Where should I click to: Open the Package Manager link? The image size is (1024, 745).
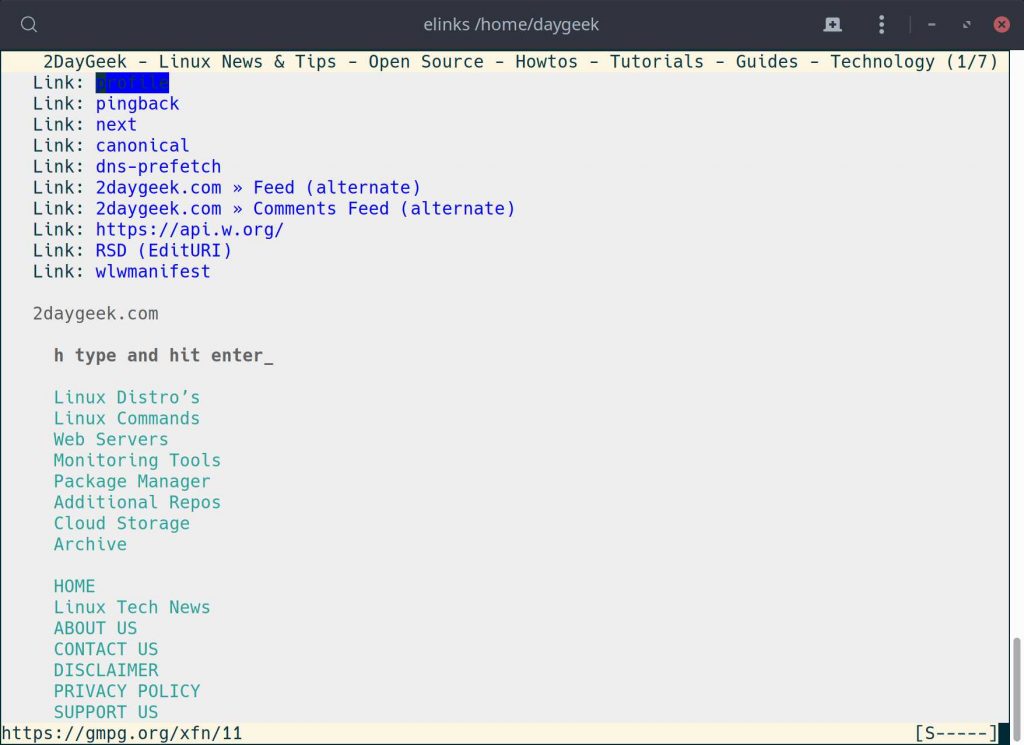pyautogui.click(x=131, y=481)
